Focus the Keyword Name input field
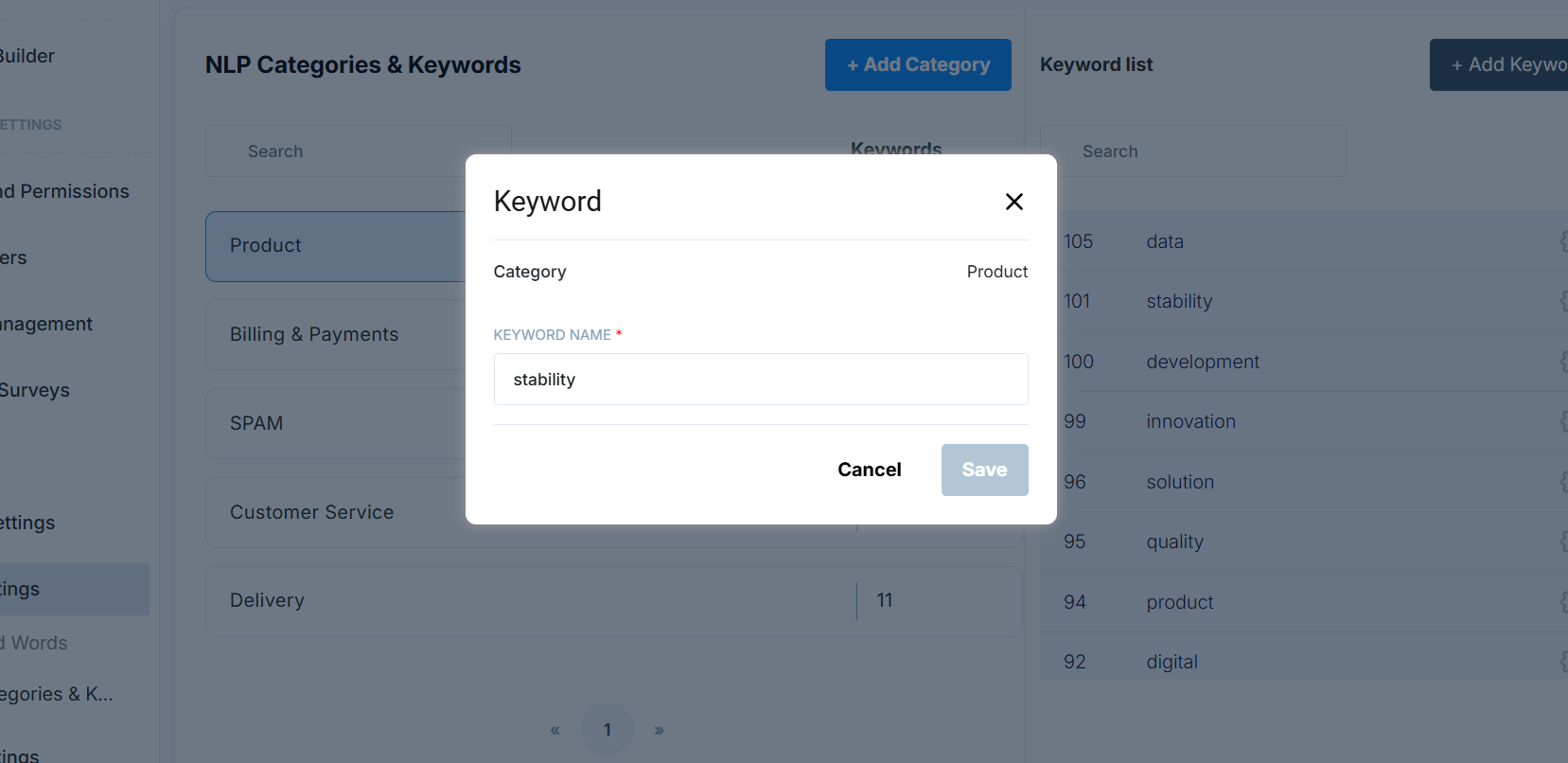1568x763 pixels. [x=760, y=380]
